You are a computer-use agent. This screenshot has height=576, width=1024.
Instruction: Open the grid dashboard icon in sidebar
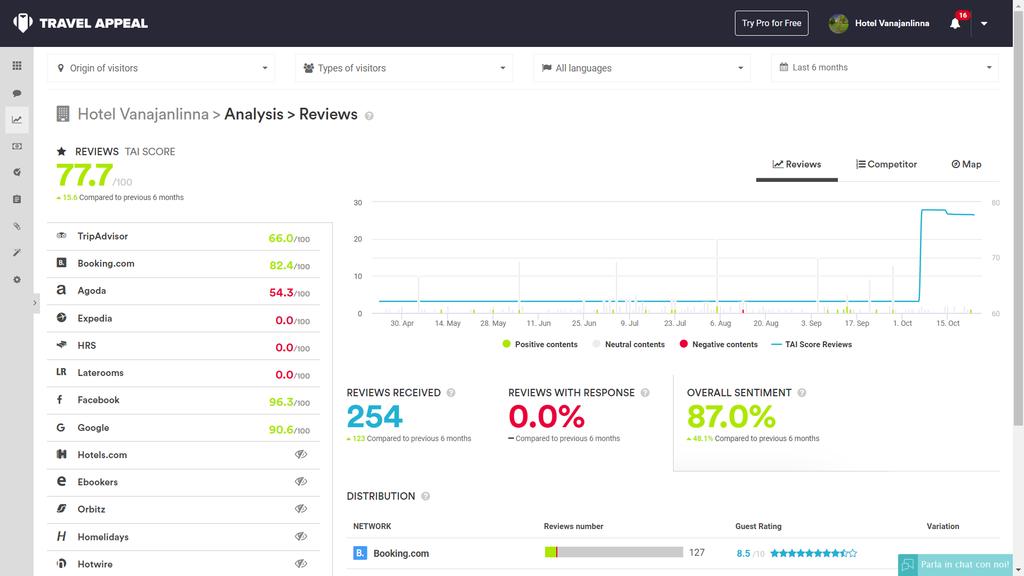(x=17, y=66)
